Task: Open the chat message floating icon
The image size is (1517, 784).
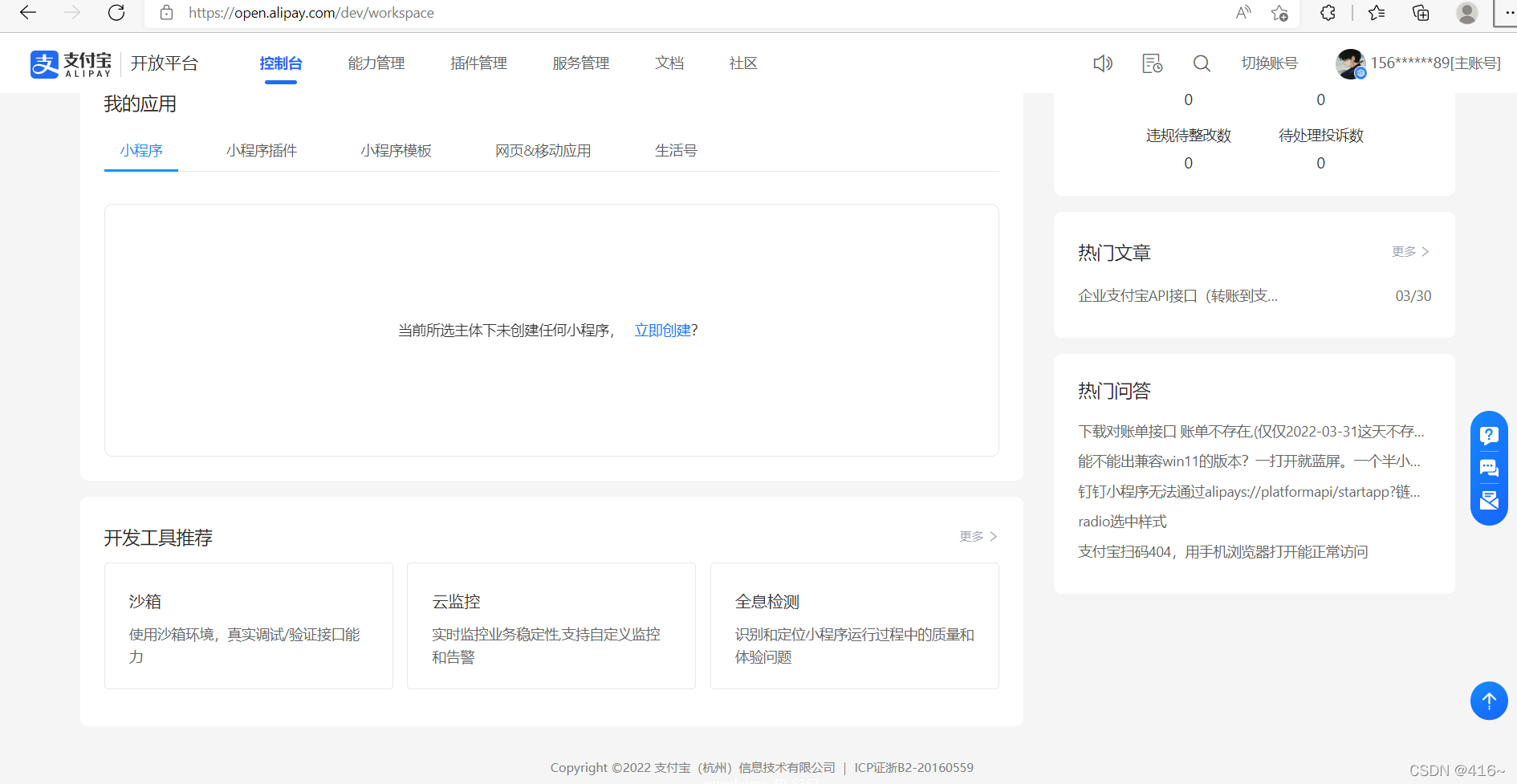Action: tap(1489, 468)
